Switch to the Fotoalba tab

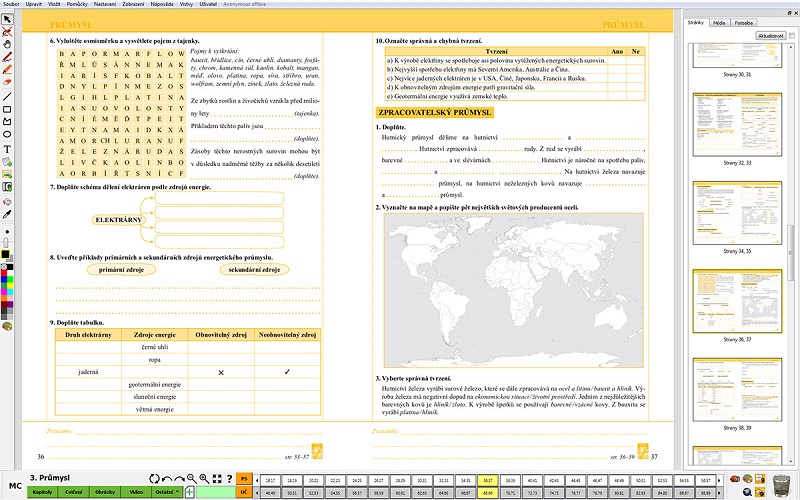coord(743,23)
